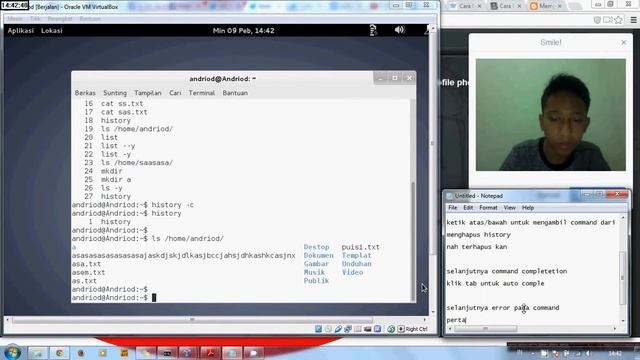Image resolution: width=640 pixels, height=360 pixels.
Task: Open Tampilan menu in the terminal
Action: (148, 93)
